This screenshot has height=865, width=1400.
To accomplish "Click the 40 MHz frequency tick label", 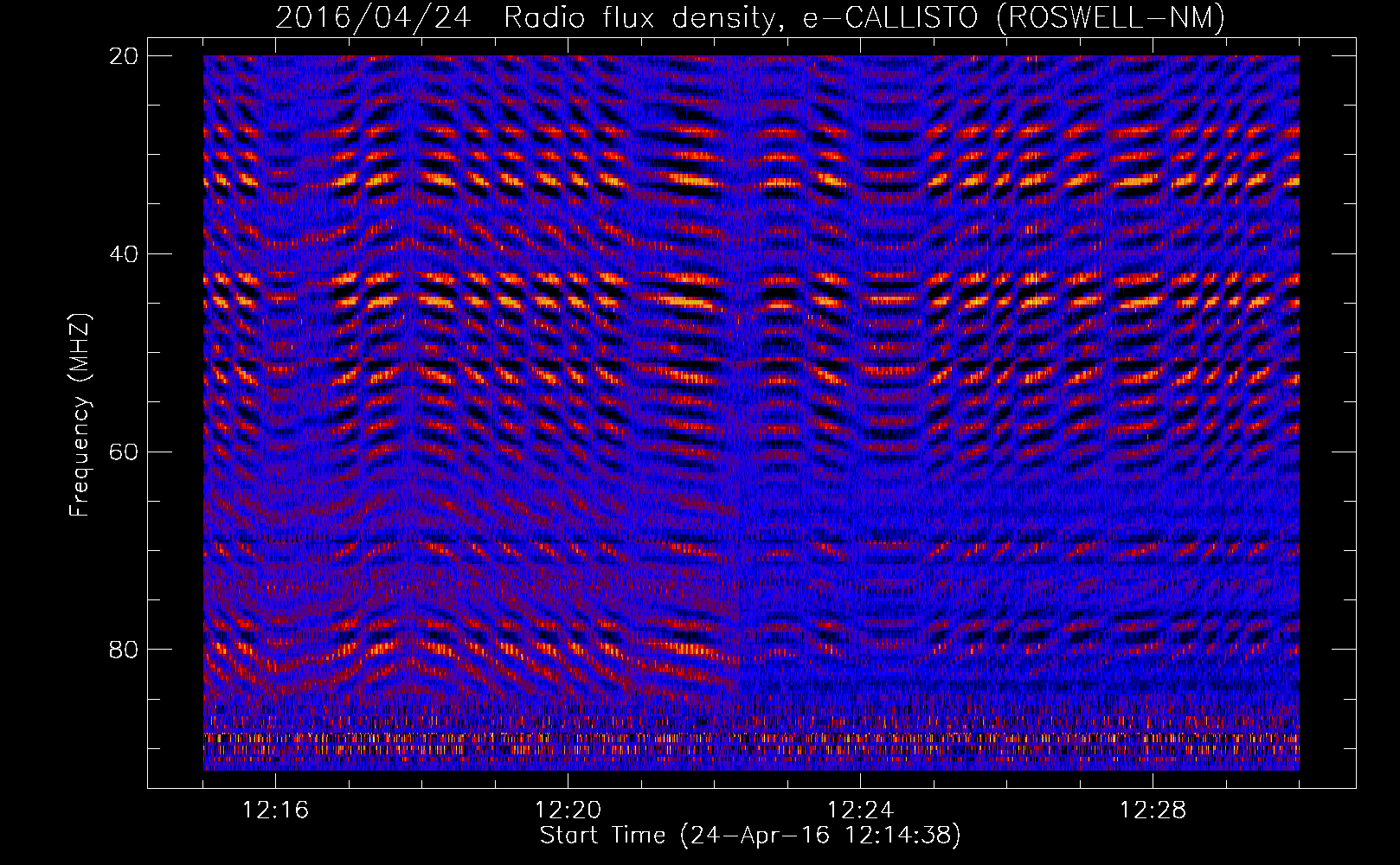I will pyautogui.click(x=123, y=254).
